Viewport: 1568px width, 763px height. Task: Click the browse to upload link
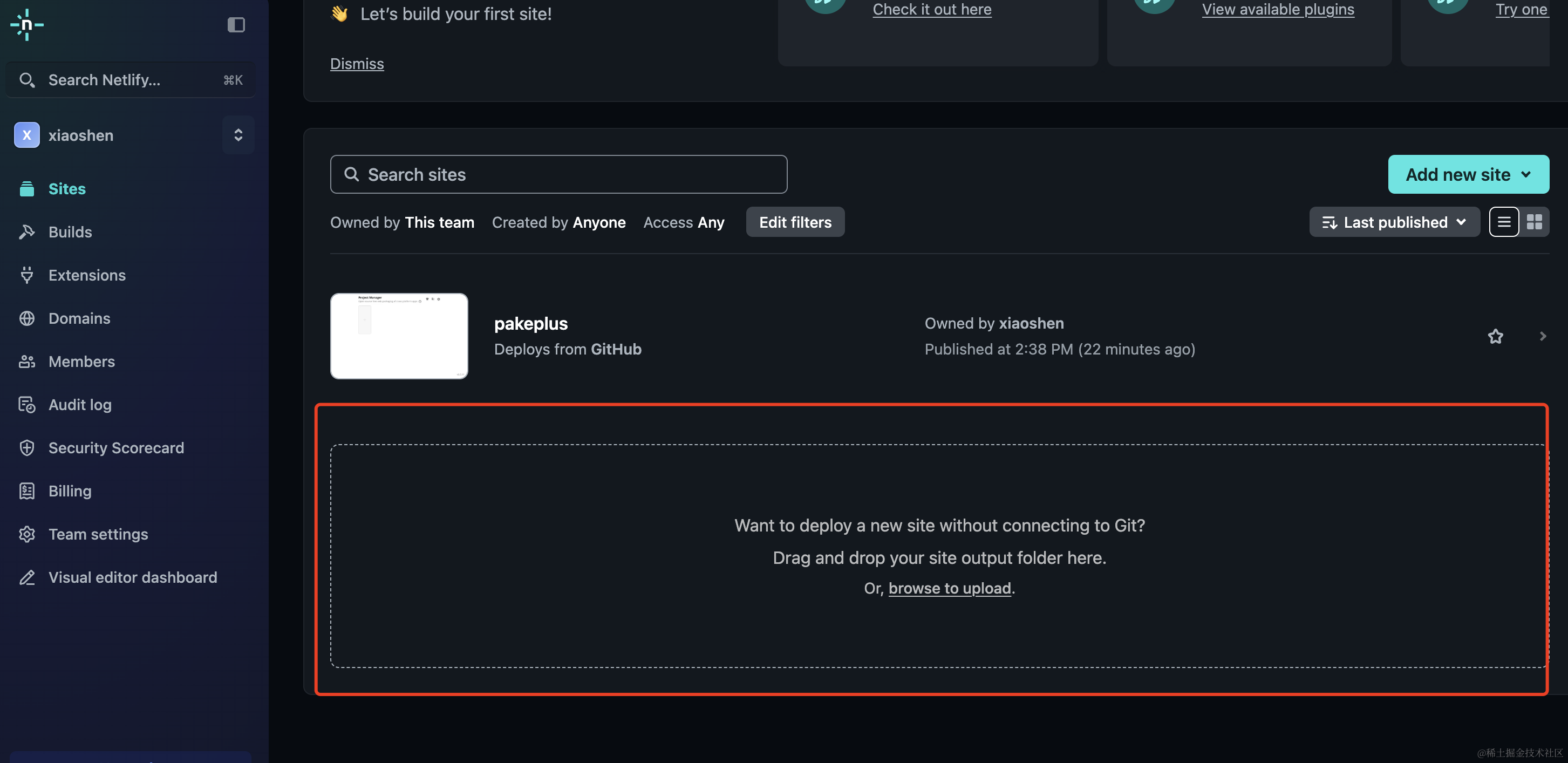[949, 588]
